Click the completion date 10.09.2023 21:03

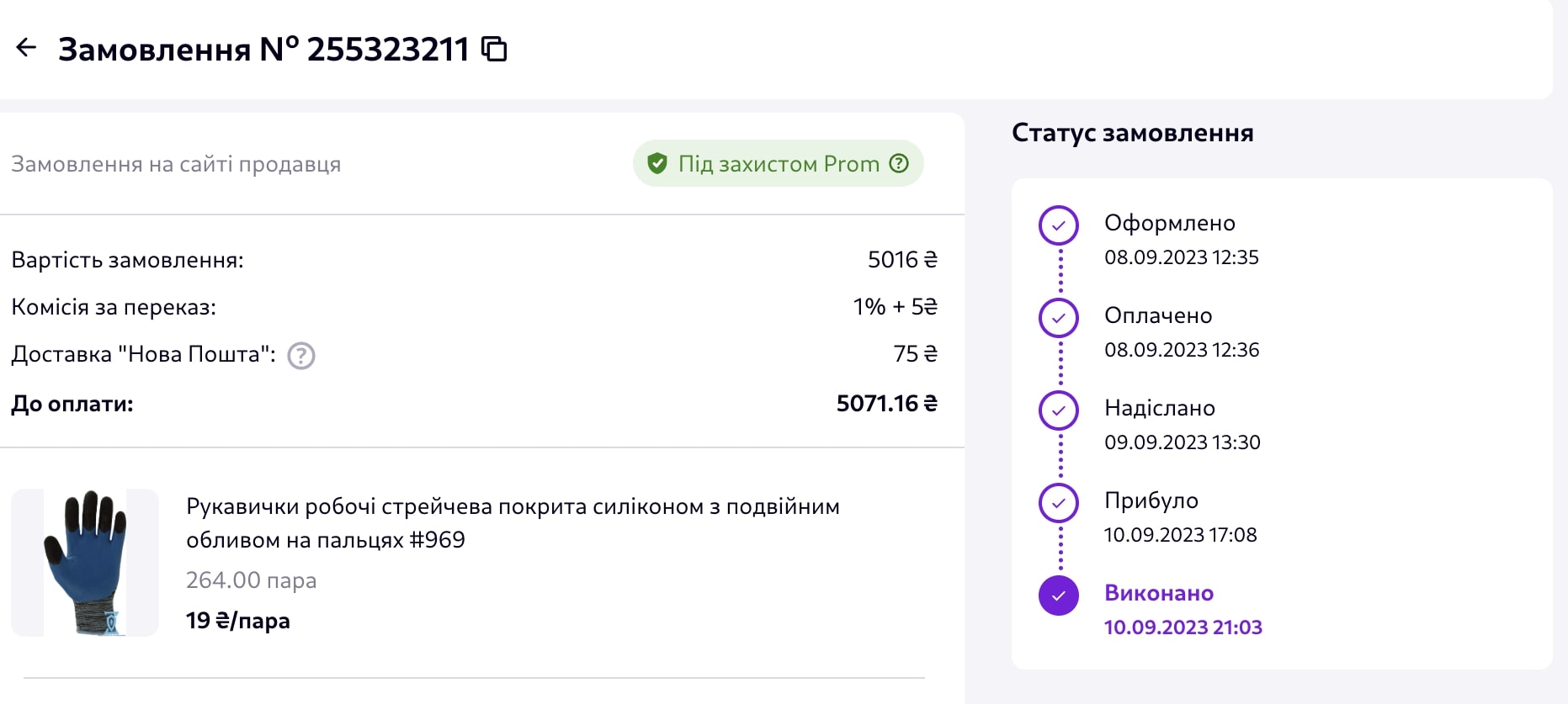point(1183,627)
